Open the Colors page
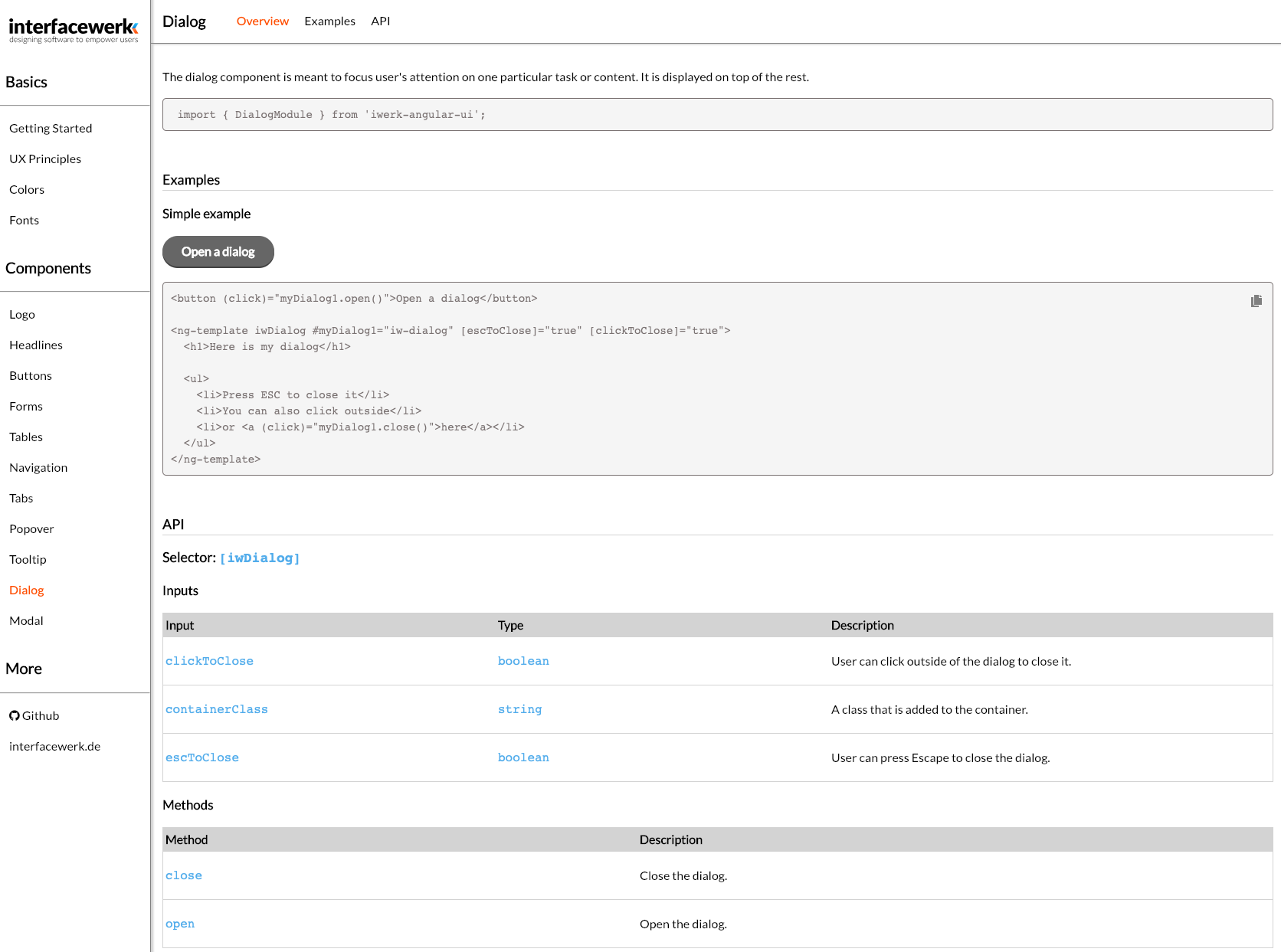The height and width of the screenshot is (952, 1281). click(27, 189)
